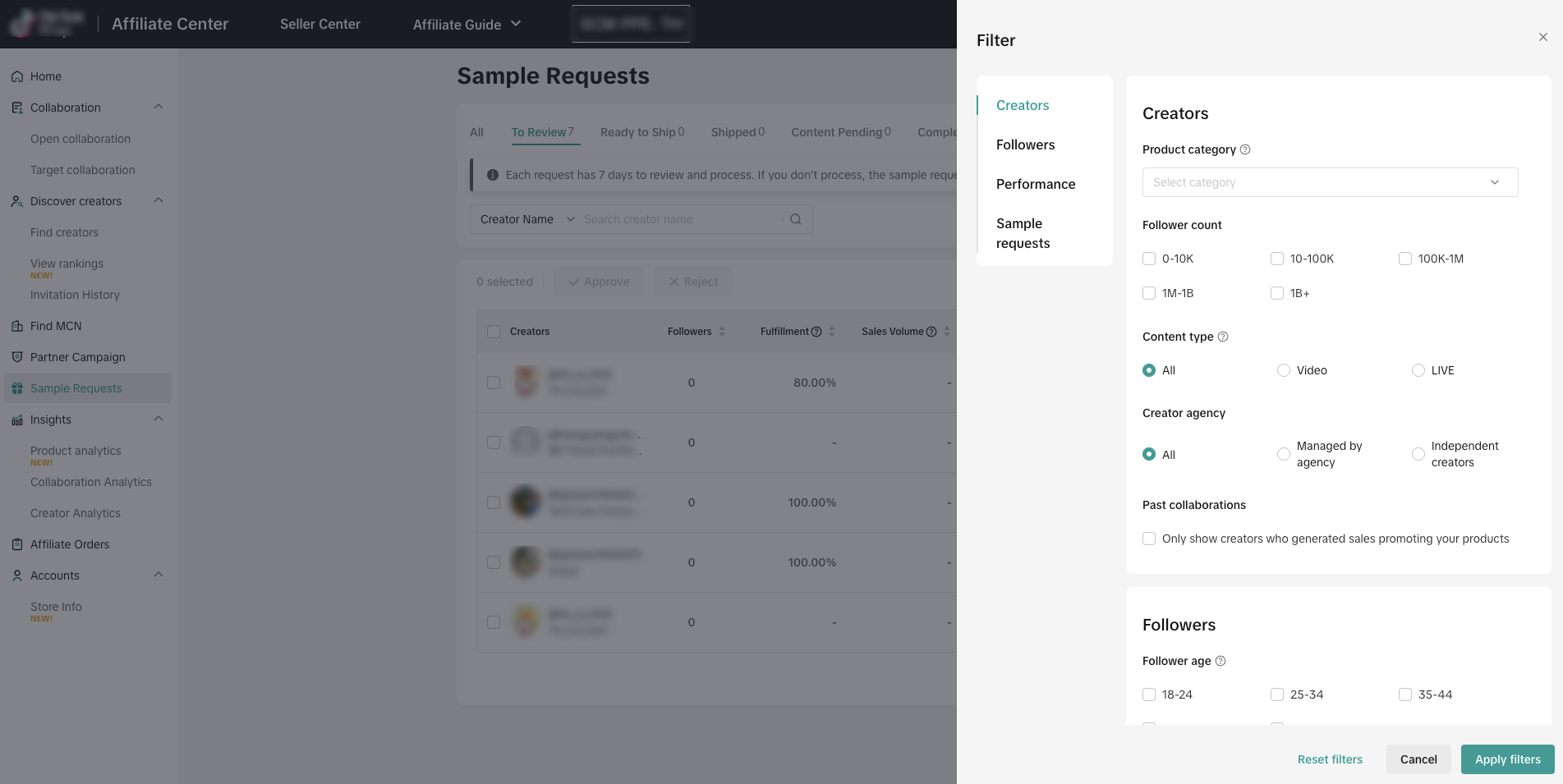1563x784 pixels.
Task: Click the Reset filters link
Action: tap(1330, 759)
